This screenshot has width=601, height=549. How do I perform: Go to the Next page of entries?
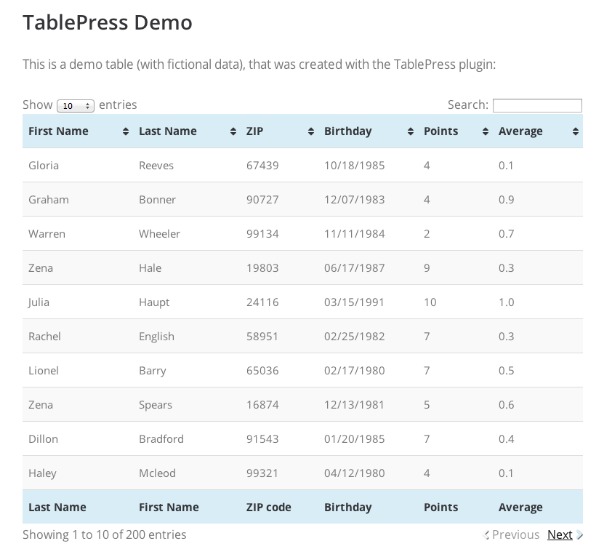tap(559, 535)
